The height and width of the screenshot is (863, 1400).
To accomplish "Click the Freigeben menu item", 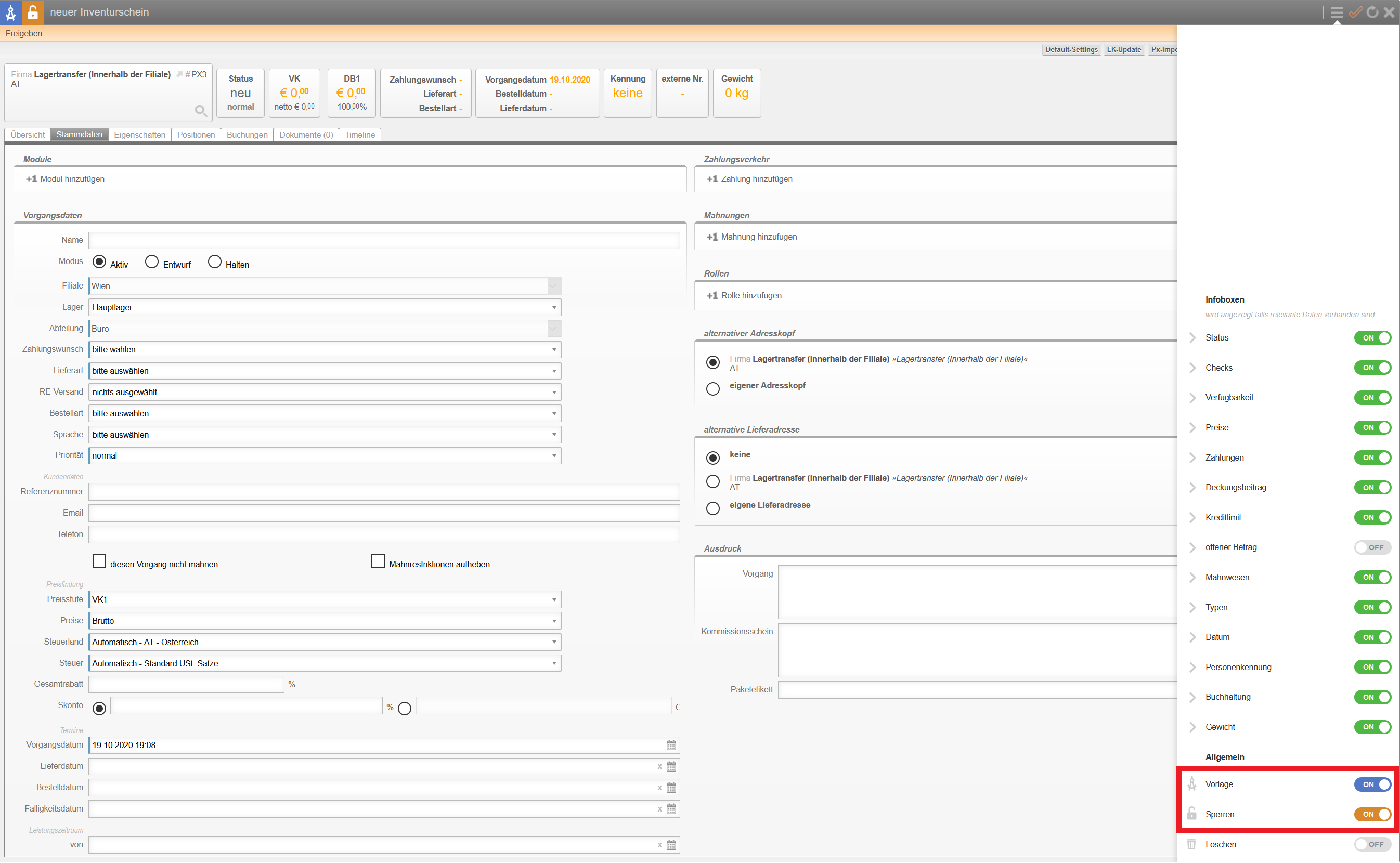I will (24, 34).
